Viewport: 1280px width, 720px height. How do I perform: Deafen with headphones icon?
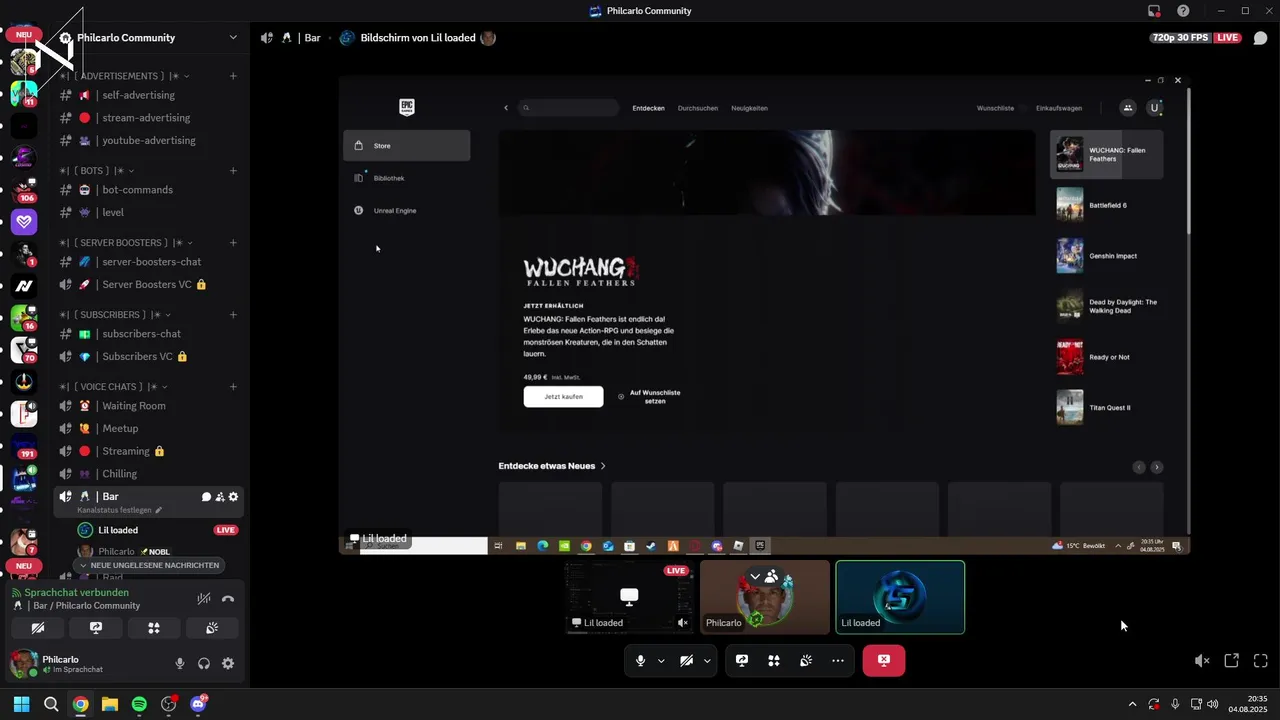(204, 663)
